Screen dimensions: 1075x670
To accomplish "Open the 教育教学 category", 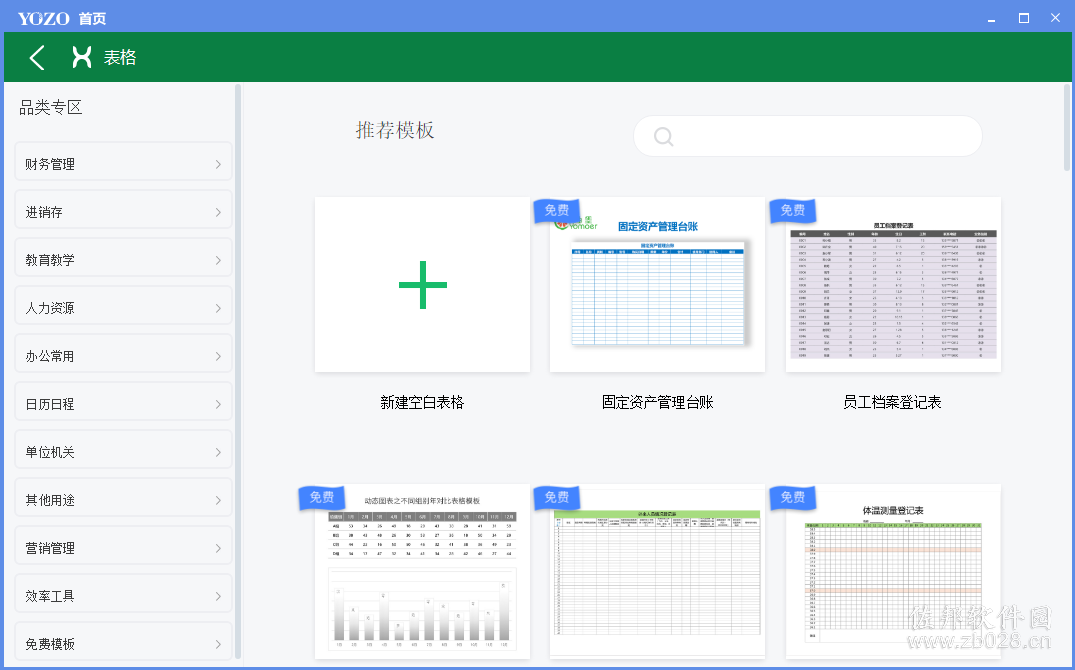I will (123, 258).
